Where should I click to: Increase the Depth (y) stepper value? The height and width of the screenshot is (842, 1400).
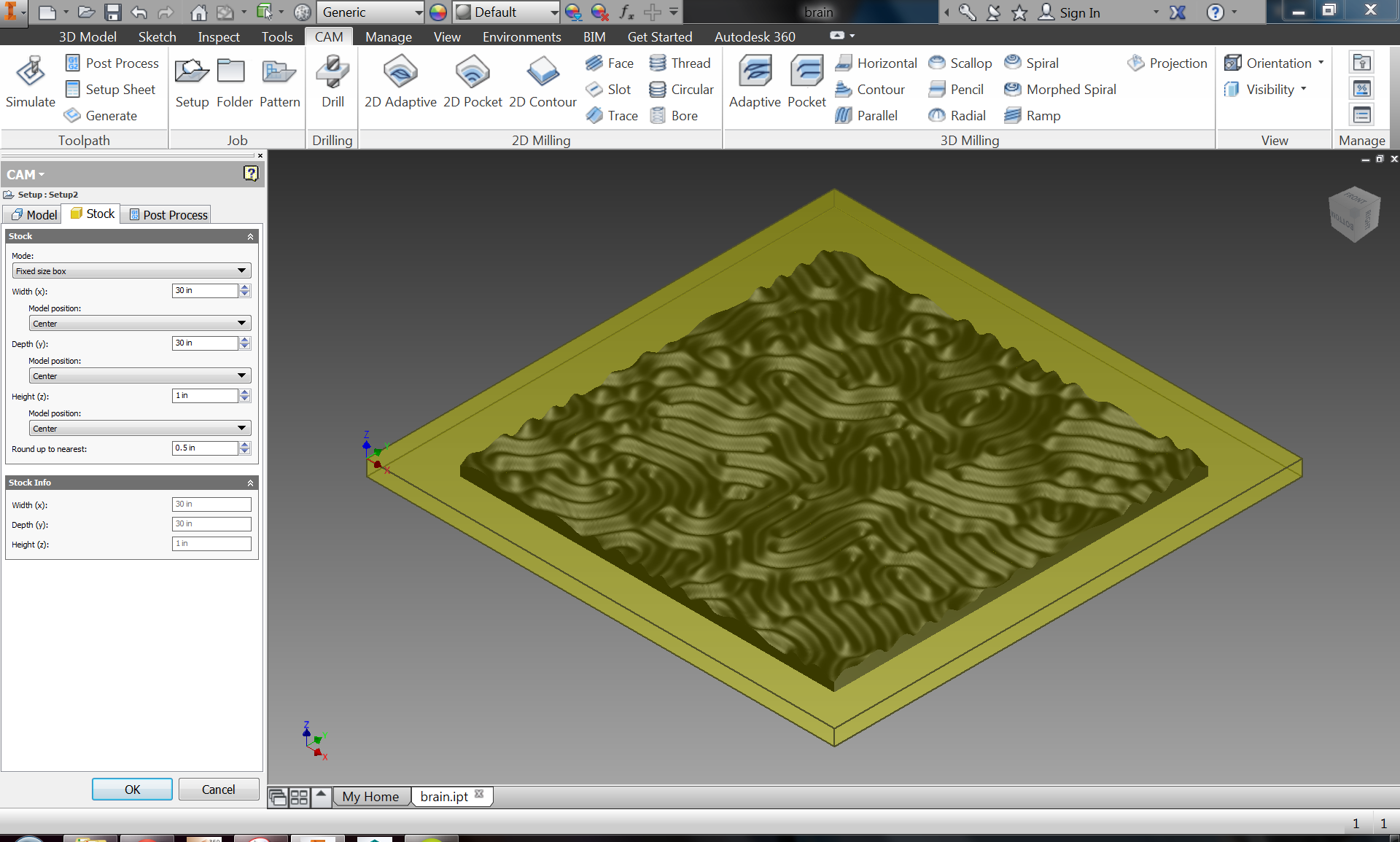[245, 340]
